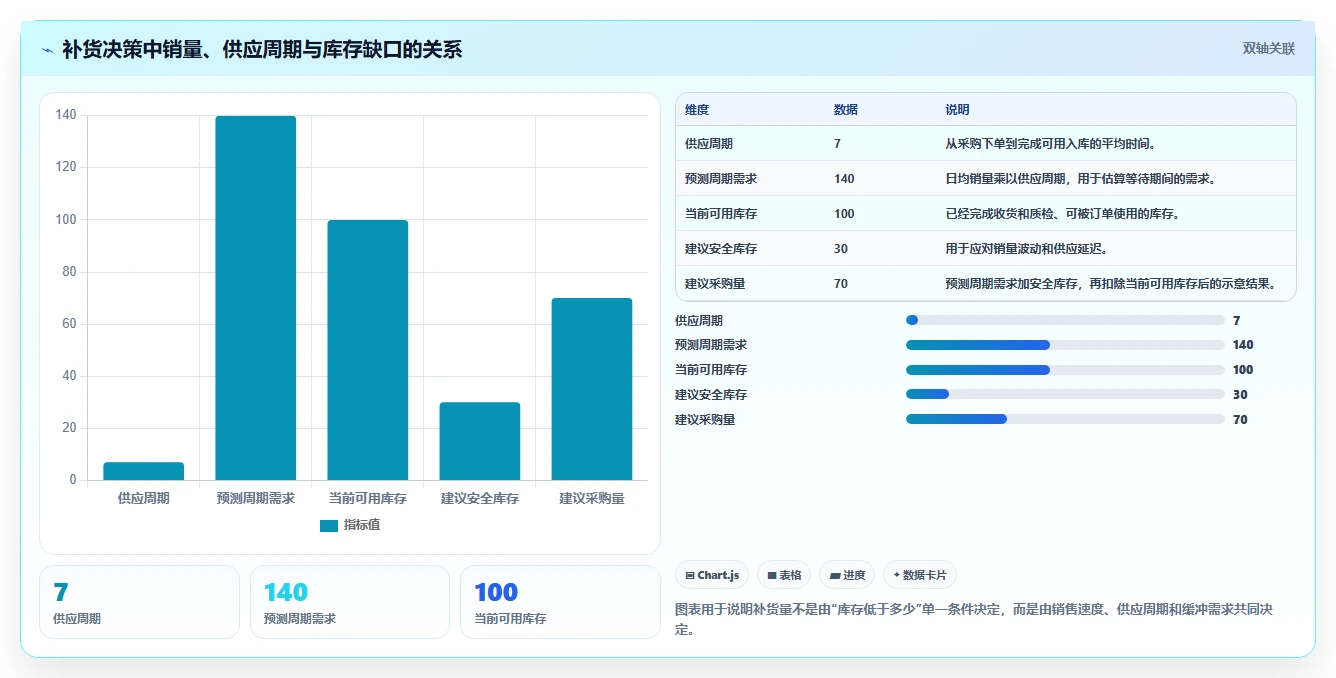Click the 当前可用库存 bar in chart
Image resolution: width=1336 pixels, height=678 pixels.
(x=368, y=350)
